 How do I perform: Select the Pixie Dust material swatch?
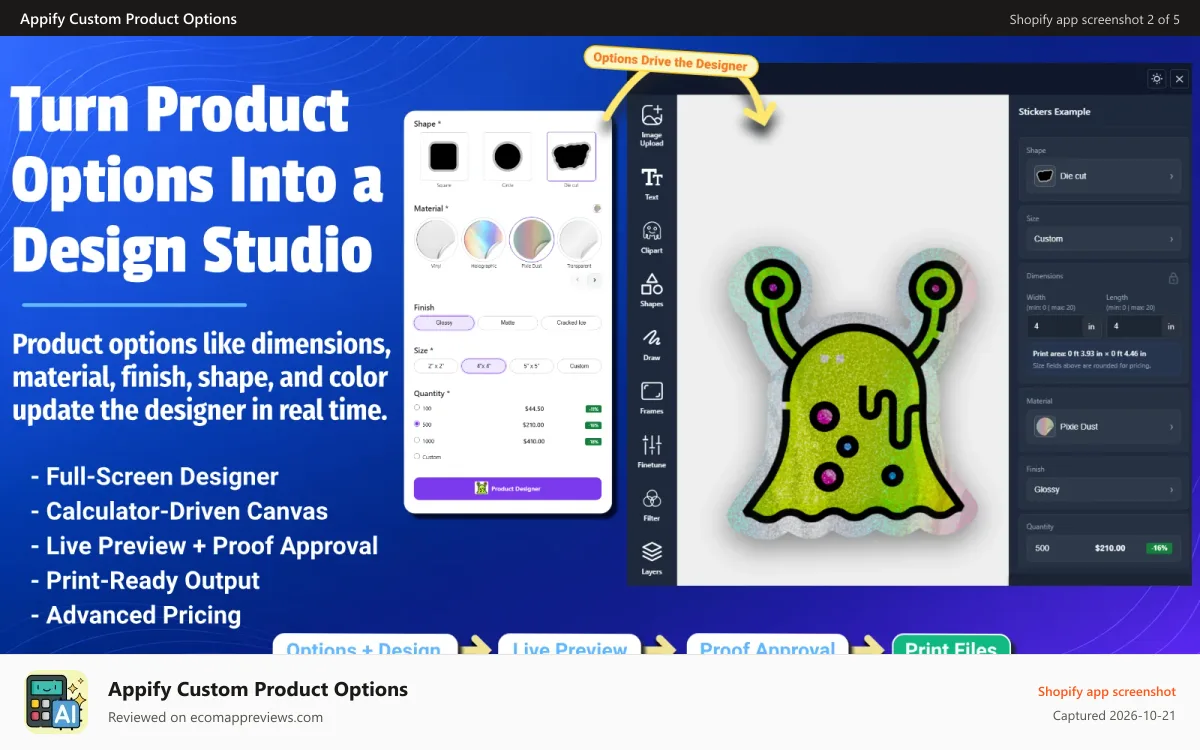[531, 240]
